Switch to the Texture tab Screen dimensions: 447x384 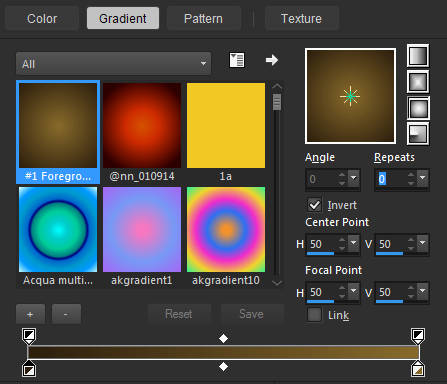[301, 19]
